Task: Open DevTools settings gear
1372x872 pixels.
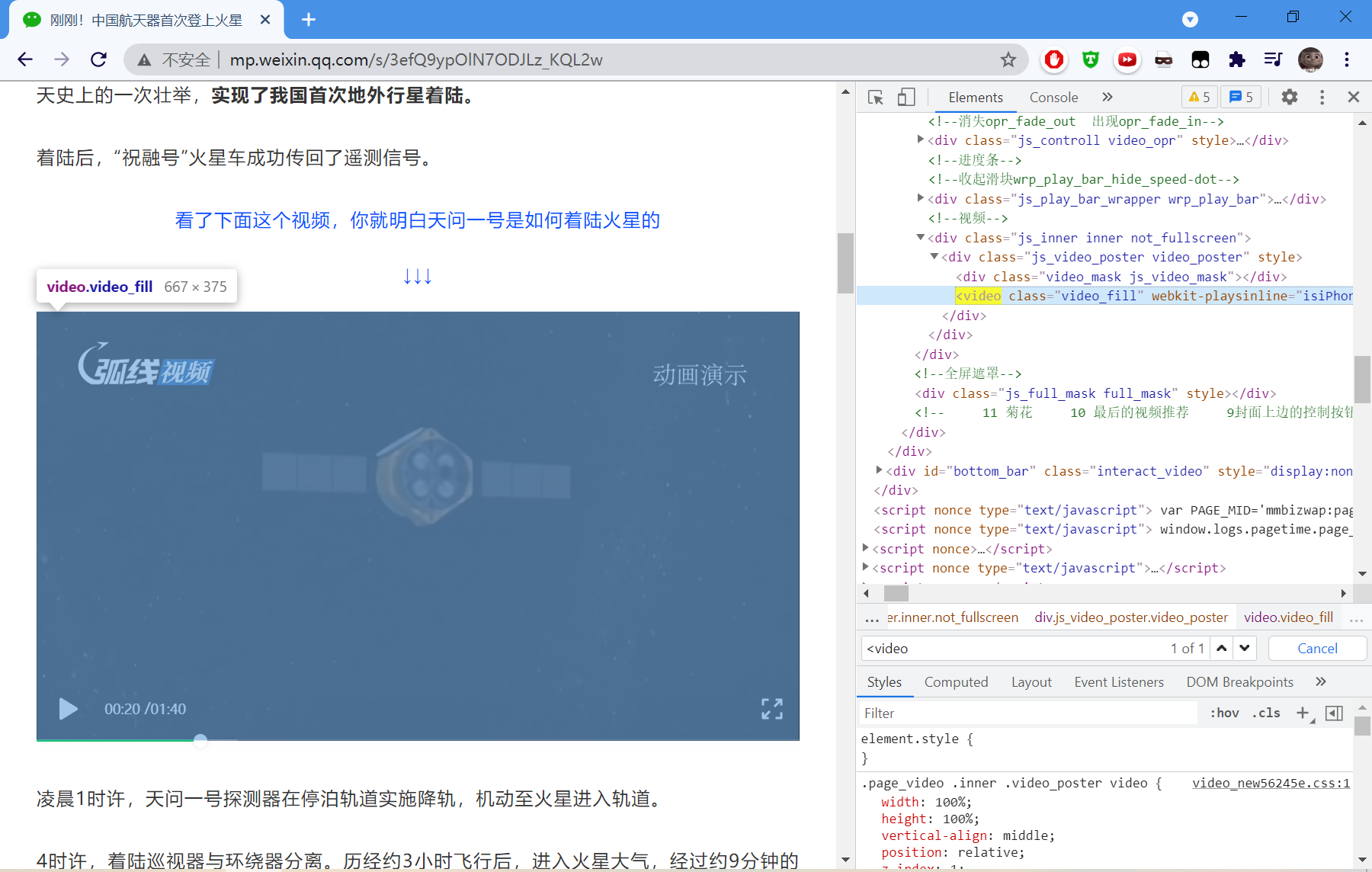Action: 1289,97
